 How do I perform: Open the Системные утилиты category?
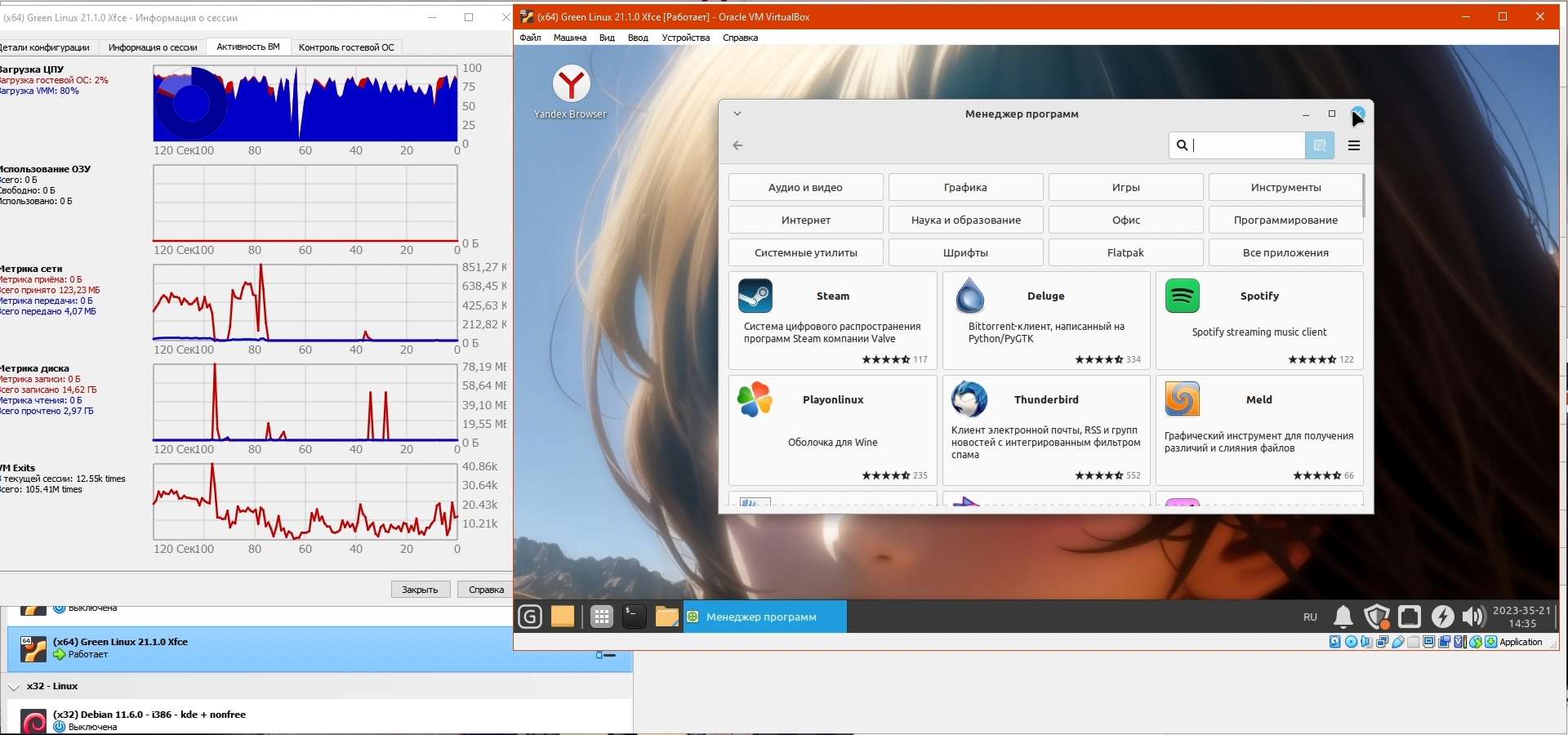point(805,252)
